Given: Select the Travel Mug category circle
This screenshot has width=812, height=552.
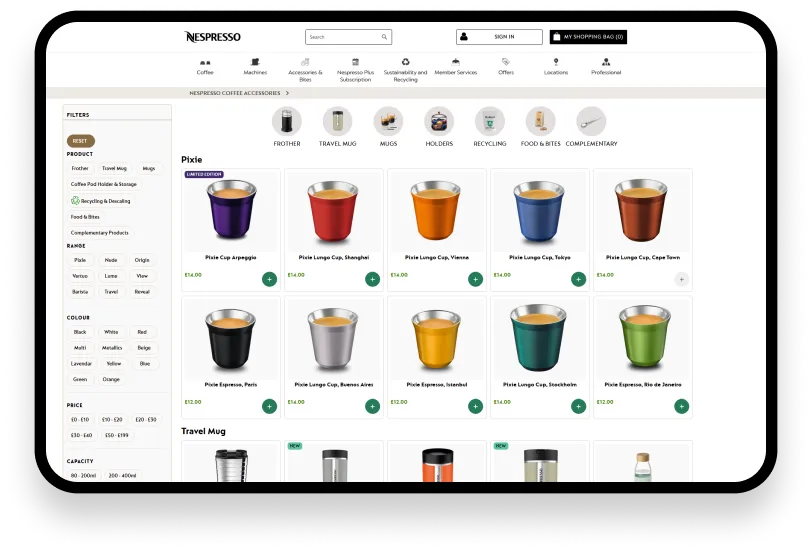Looking at the screenshot, I should click(x=338, y=121).
